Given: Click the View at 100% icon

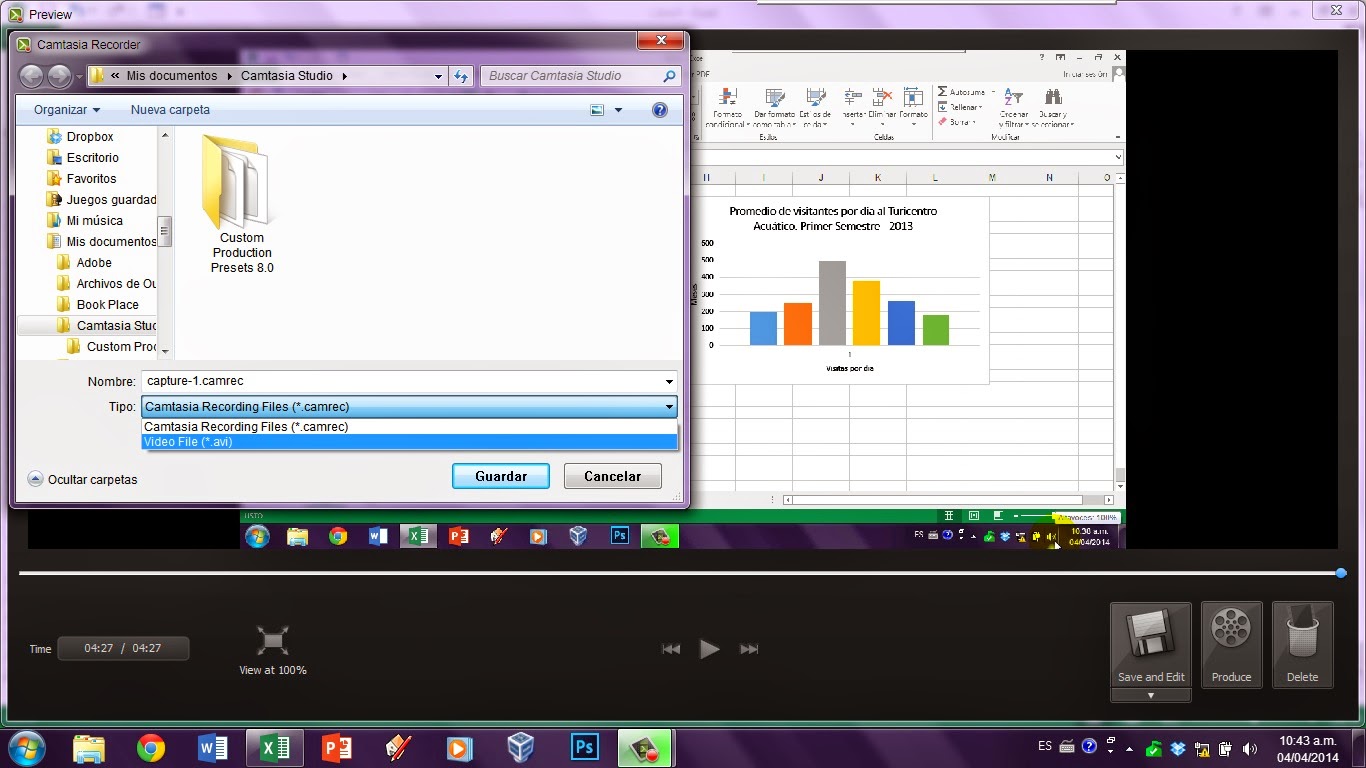Looking at the screenshot, I should (x=272, y=640).
